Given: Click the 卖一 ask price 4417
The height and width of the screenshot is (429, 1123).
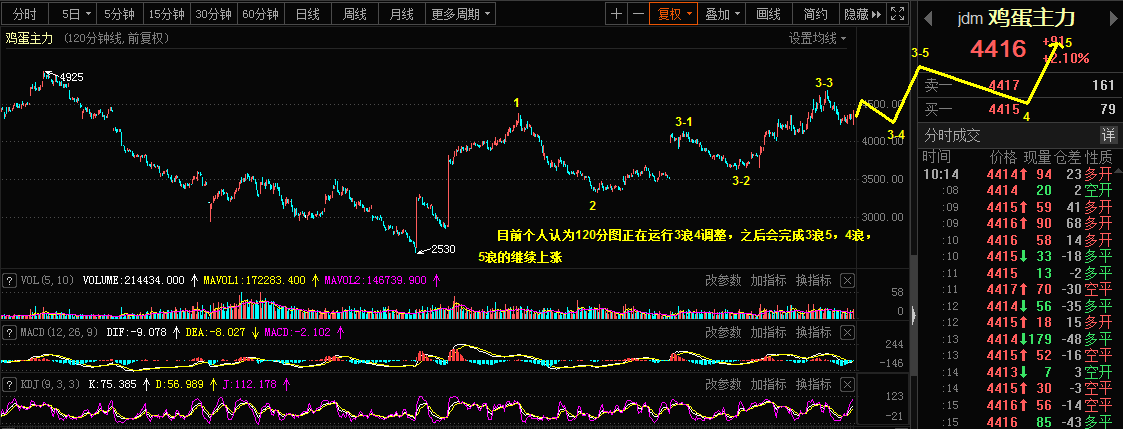Looking at the screenshot, I should pyautogui.click(x=1003, y=86).
